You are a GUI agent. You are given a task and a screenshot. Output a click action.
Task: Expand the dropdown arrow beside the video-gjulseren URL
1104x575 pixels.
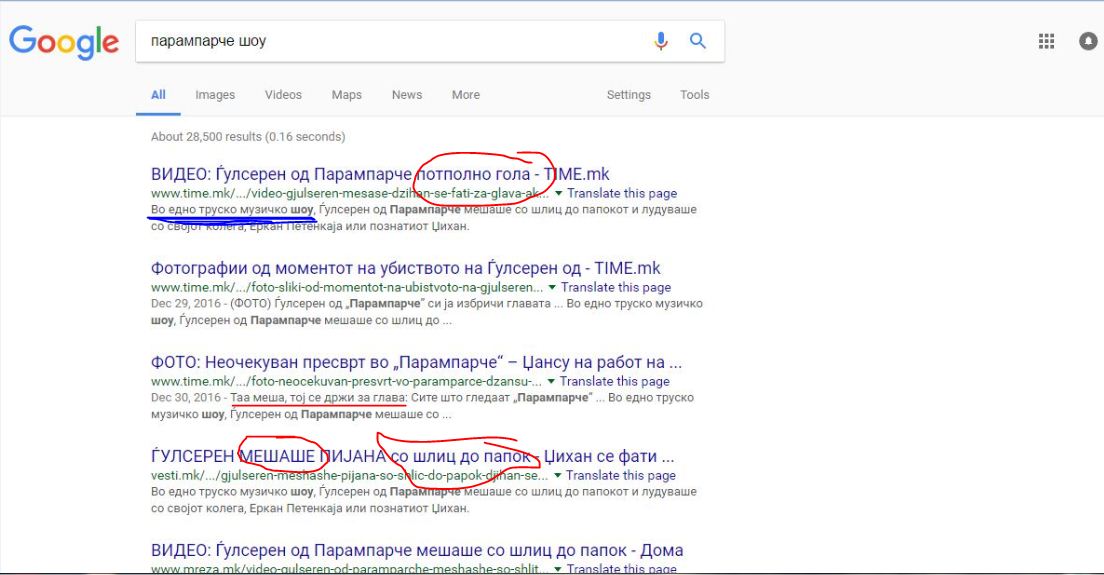click(558, 194)
